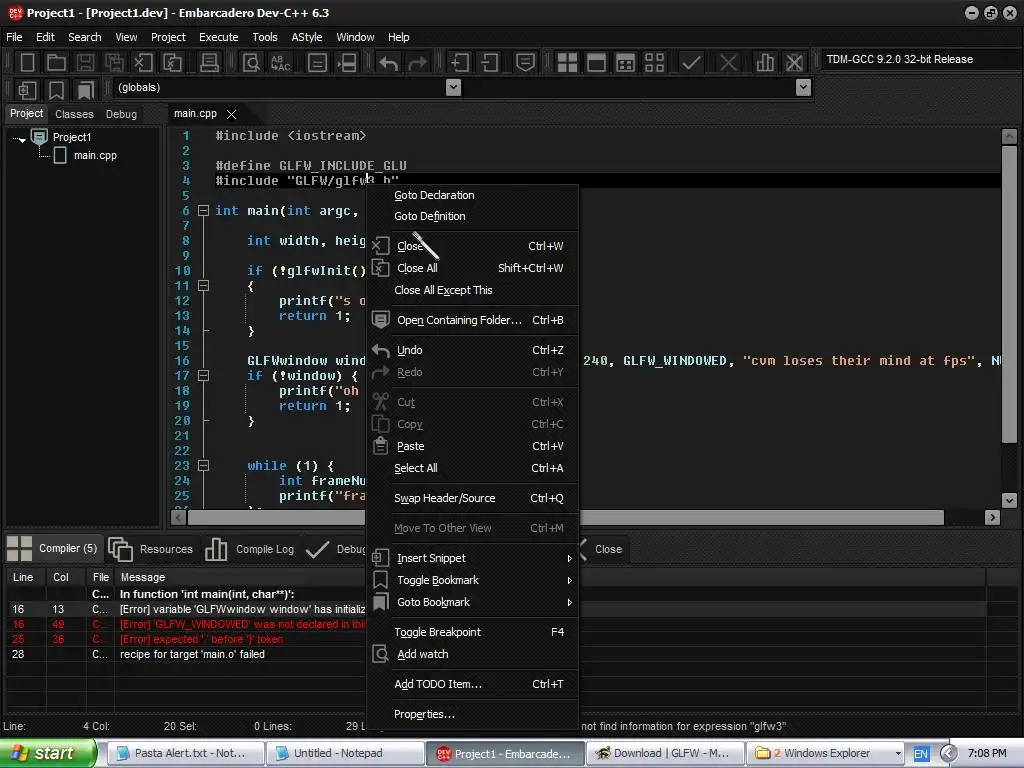
Task: Open the Resources bottom tab
Action: point(151,549)
